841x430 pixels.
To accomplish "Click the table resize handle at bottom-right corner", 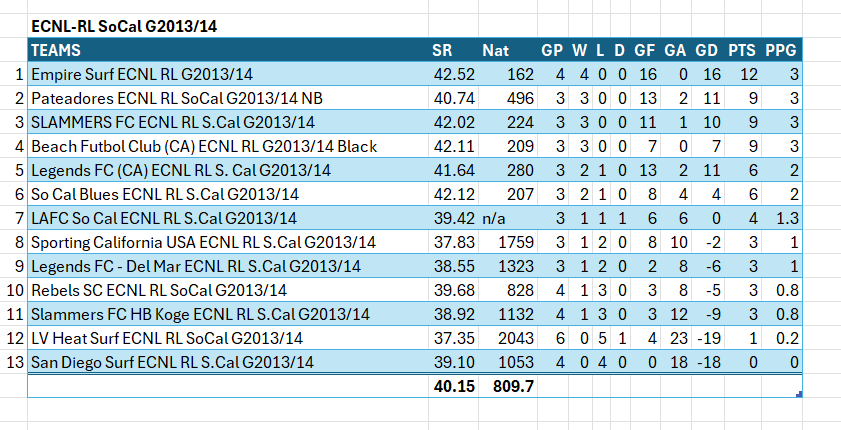I will click(799, 395).
